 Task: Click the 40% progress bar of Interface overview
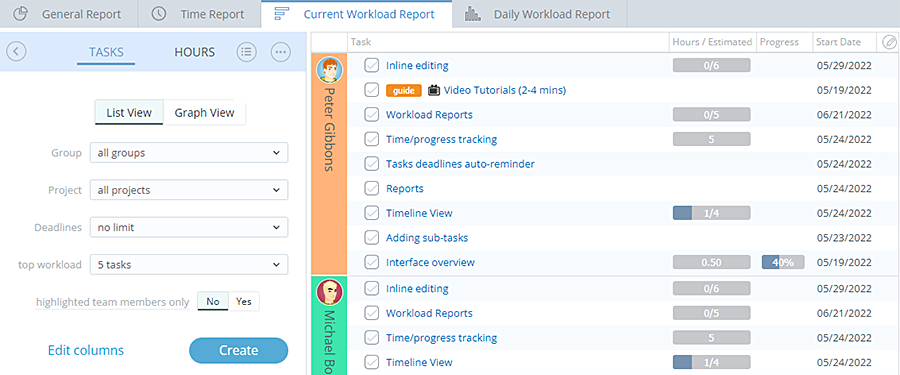[783, 262]
